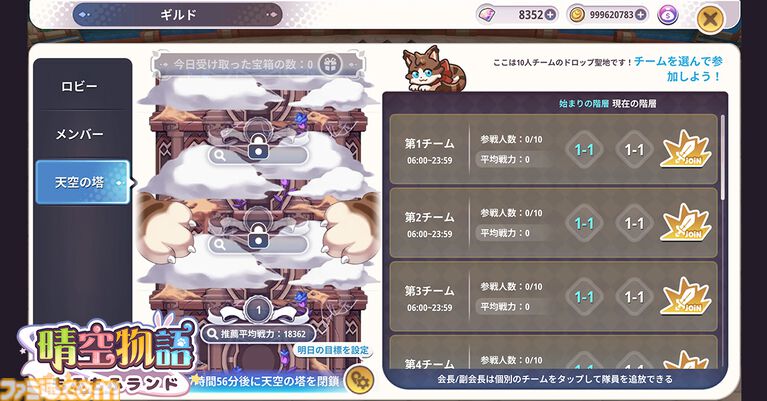Select tower floor number 1 badge
The image size is (767, 401).
pyautogui.click(x=258, y=309)
